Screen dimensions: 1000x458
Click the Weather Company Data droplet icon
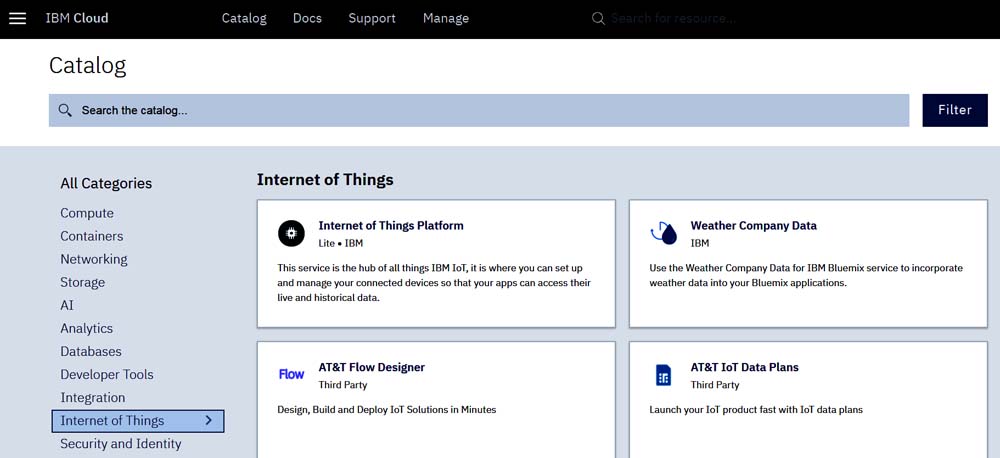[663, 233]
